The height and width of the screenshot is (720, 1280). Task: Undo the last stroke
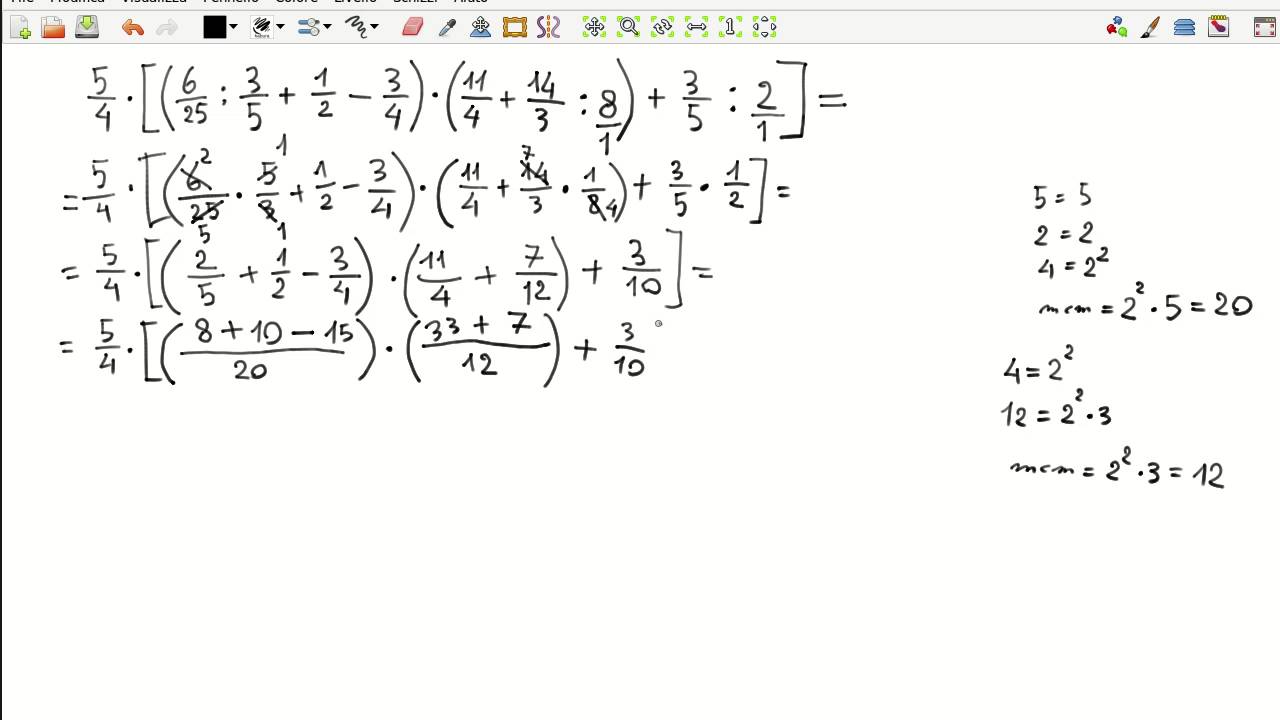click(132, 28)
